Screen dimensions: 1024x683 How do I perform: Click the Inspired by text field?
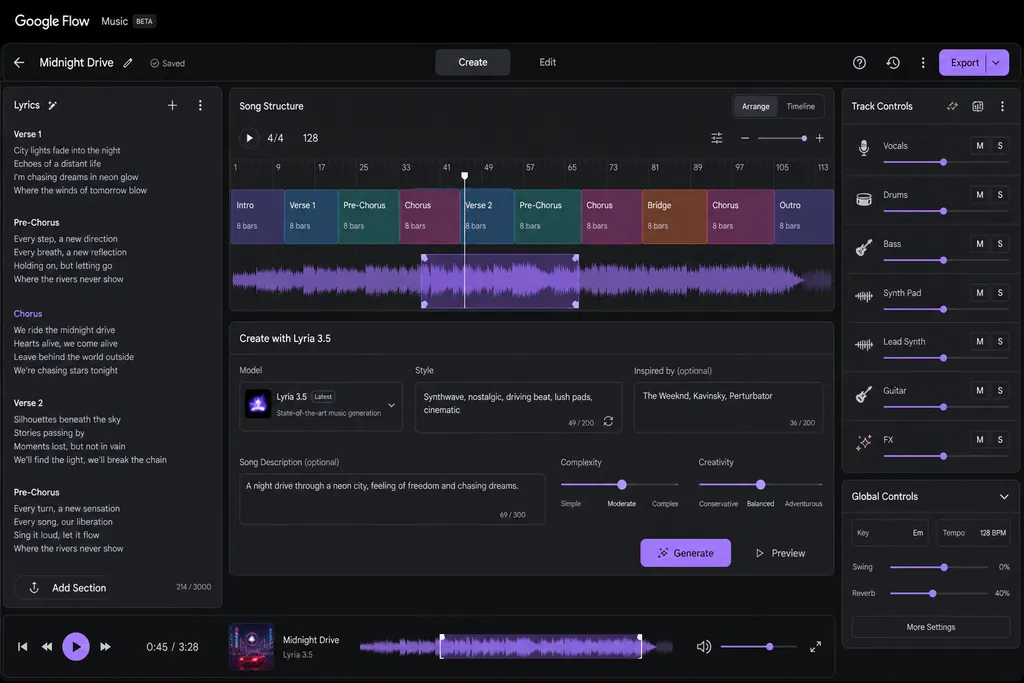pos(728,407)
